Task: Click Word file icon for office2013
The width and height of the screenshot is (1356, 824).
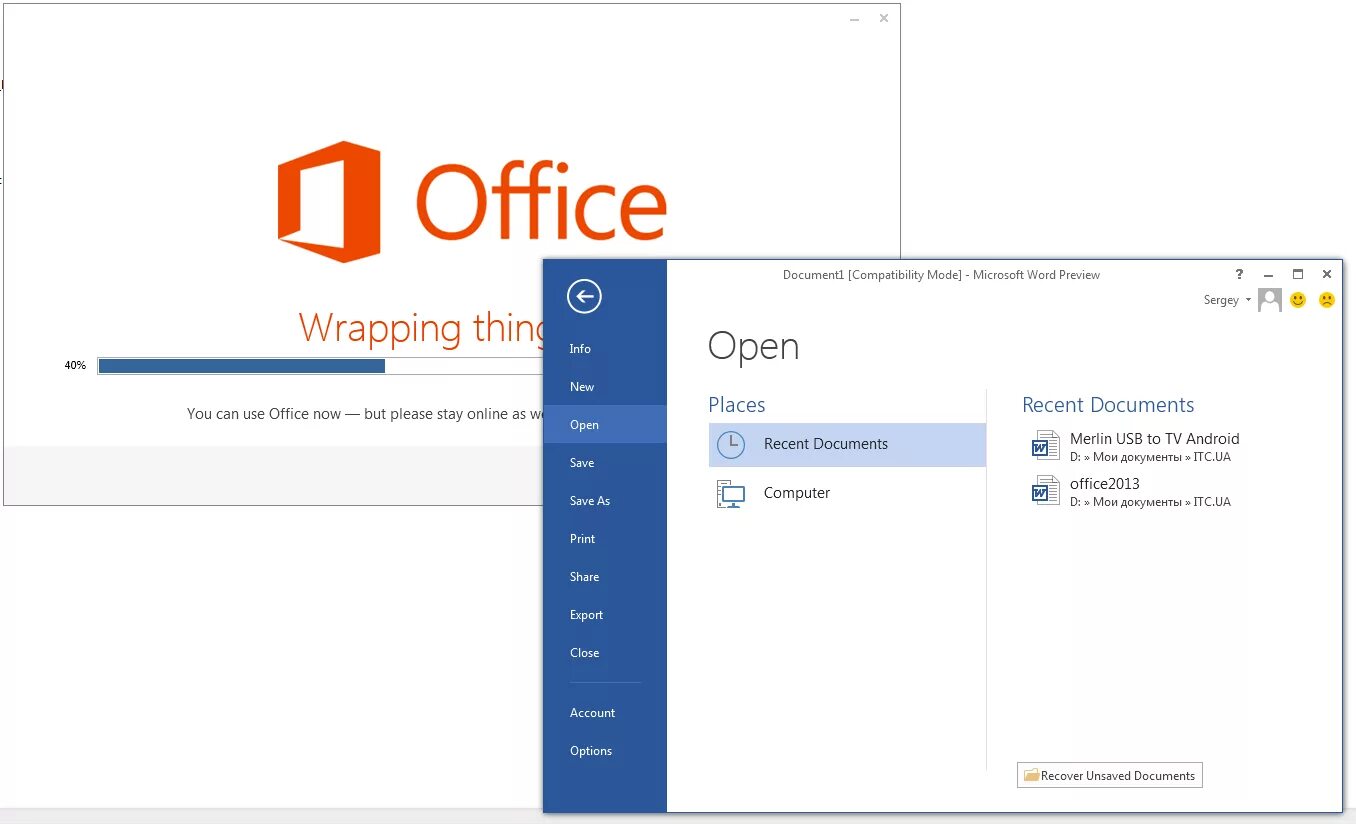Action: pyautogui.click(x=1046, y=491)
